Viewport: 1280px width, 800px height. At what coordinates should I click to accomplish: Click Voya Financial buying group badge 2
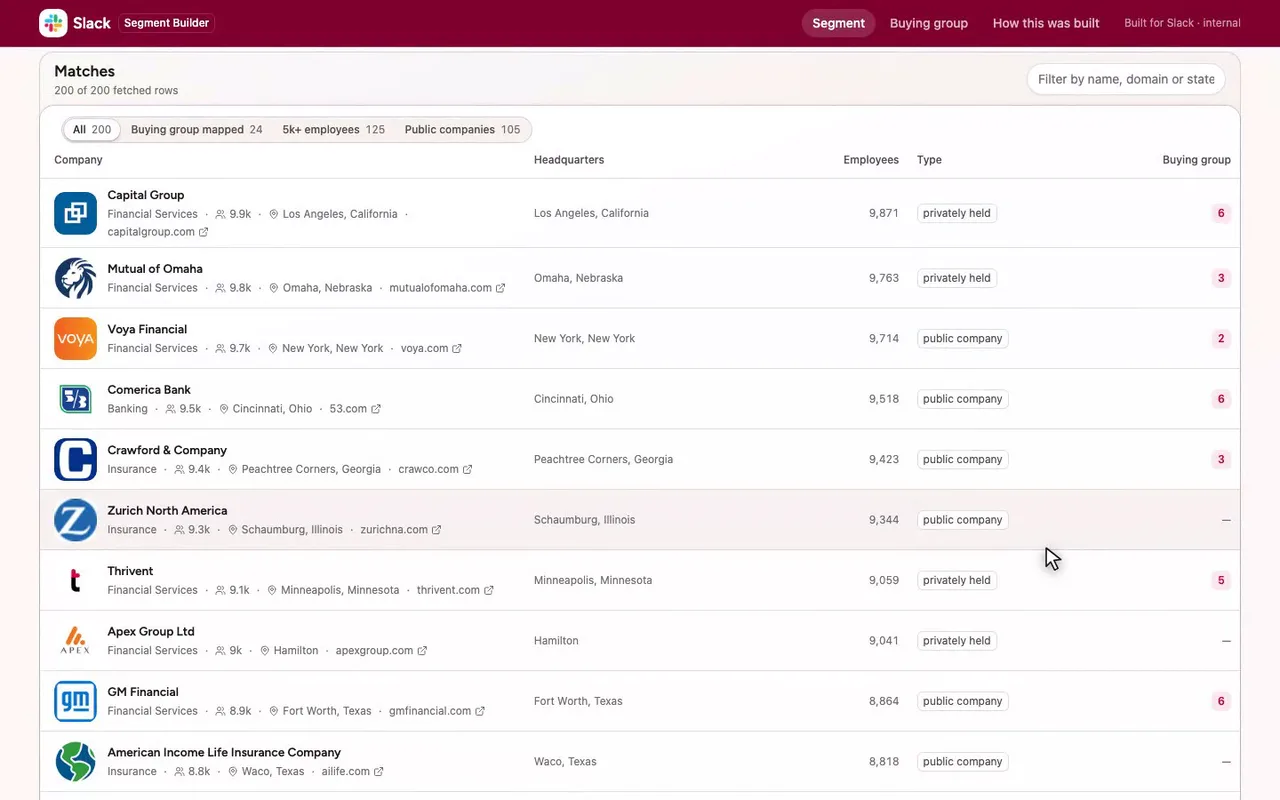click(x=1221, y=338)
